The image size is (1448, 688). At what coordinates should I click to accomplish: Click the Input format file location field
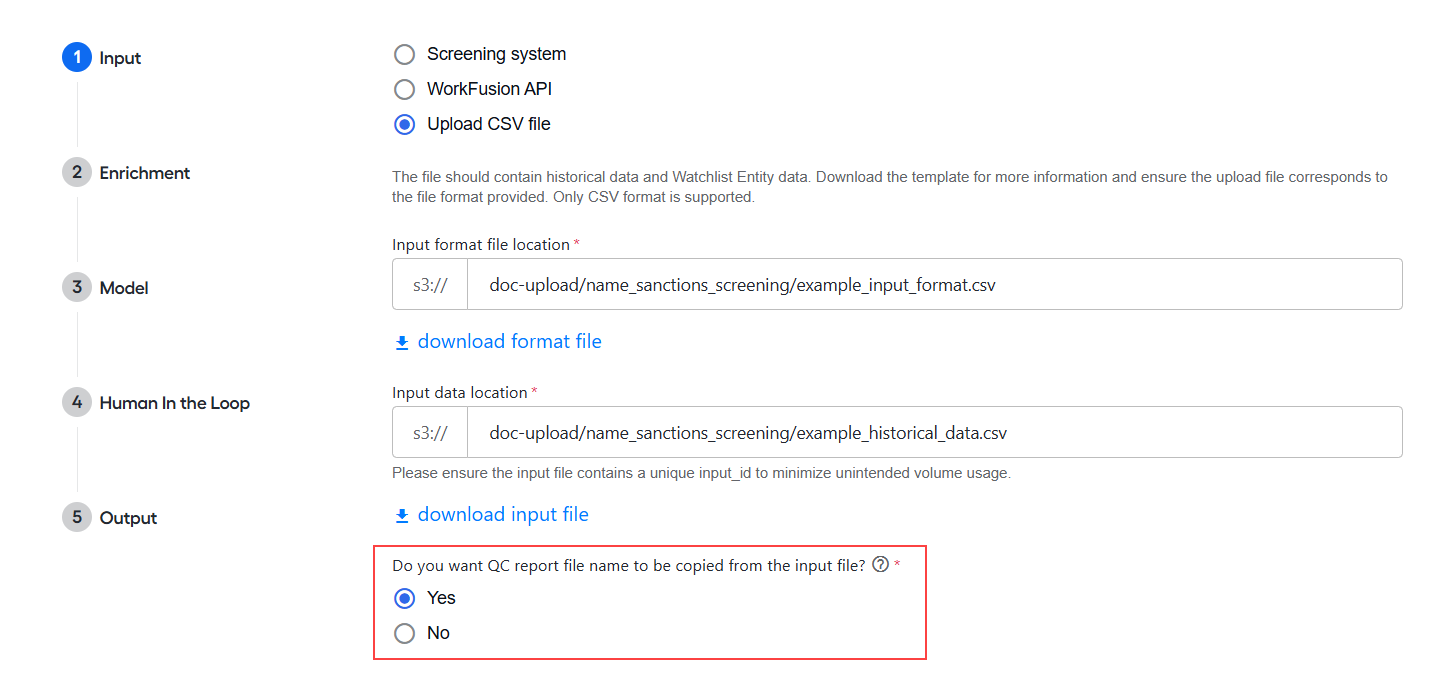tap(897, 284)
